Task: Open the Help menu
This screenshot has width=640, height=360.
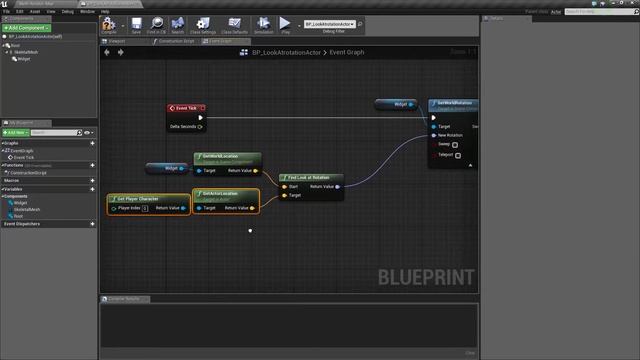Action: click(105, 11)
